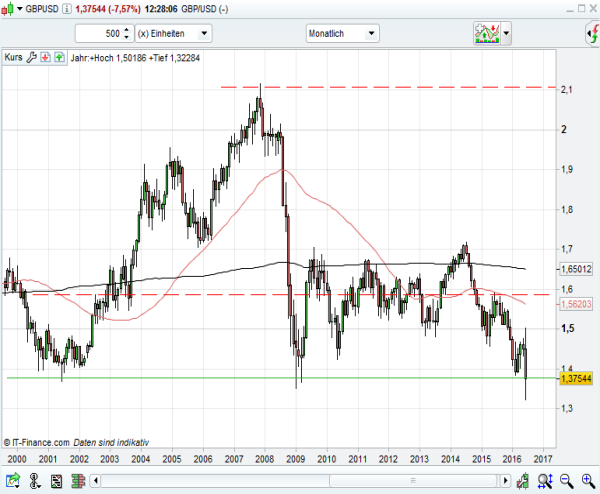This screenshot has width=600, height=494.
Task: Click the 1,8 price axis label
Action: click(566, 209)
